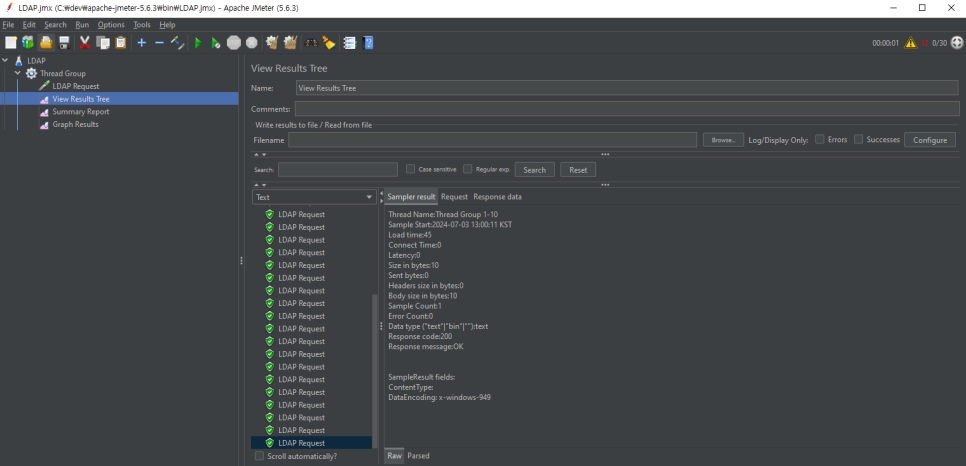
Task: Click the yellow broom Reset Search icon
Action: pyautogui.click(x=329, y=43)
